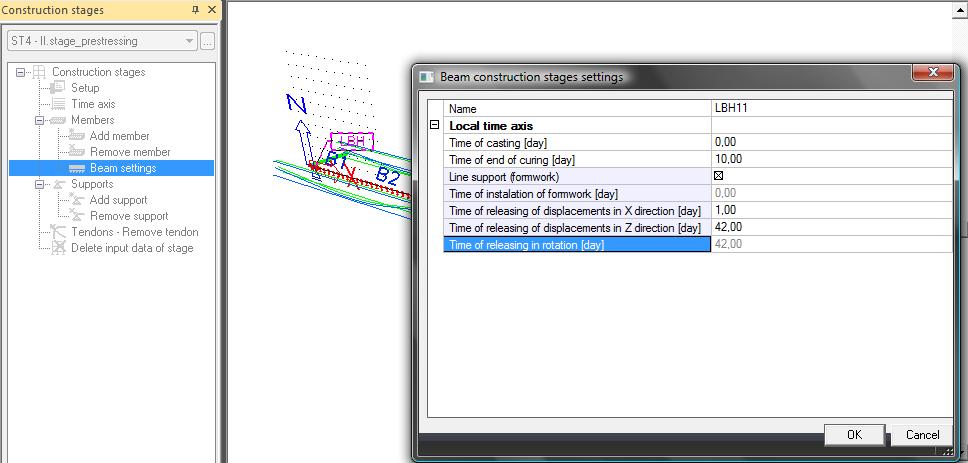
Task: Select the Add member icon
Action: coord(77,136)
